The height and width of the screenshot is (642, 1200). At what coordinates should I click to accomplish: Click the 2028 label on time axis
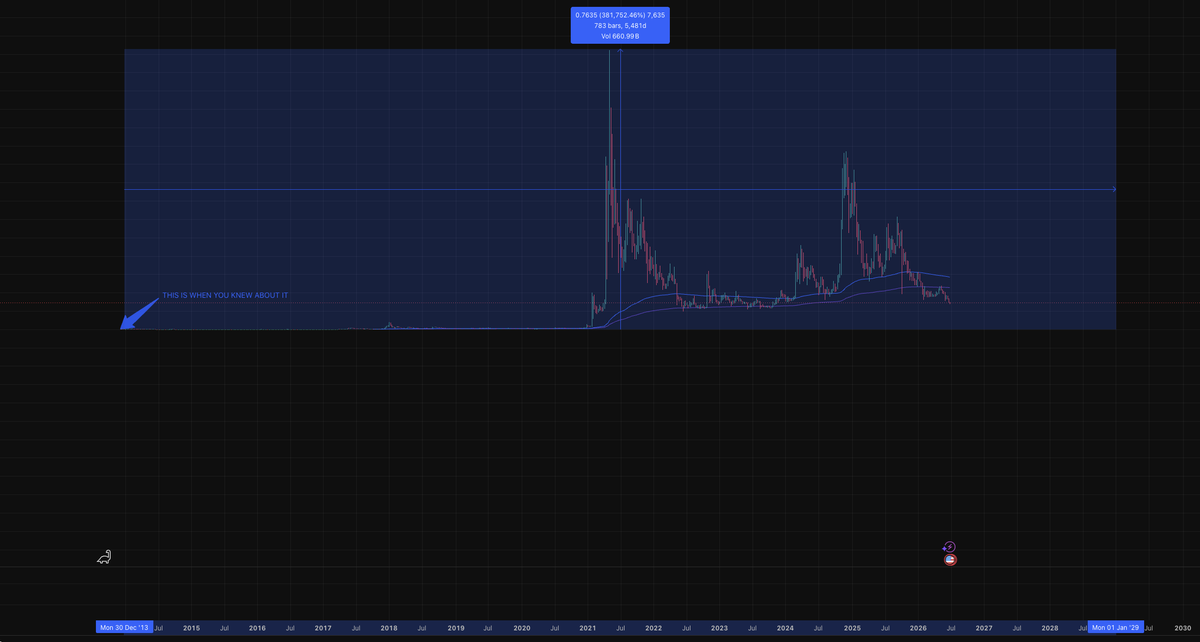coord(1050,628)
